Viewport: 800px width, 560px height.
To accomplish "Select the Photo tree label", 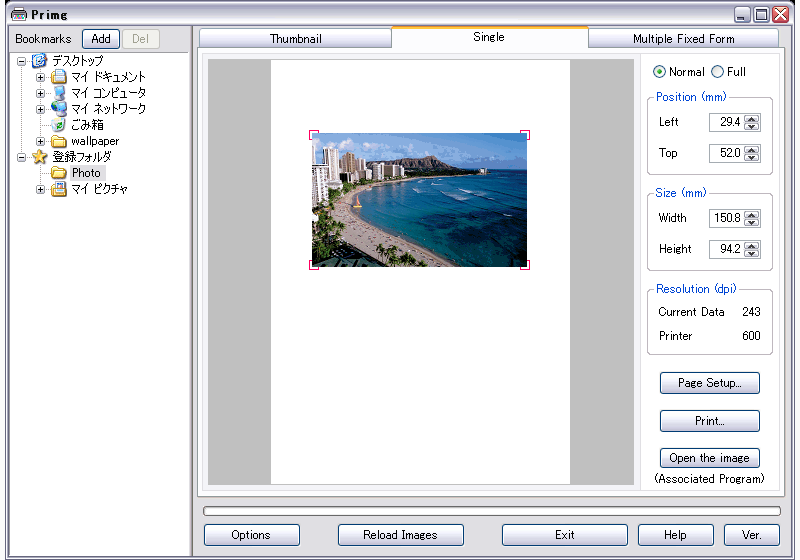I will 86,173.
